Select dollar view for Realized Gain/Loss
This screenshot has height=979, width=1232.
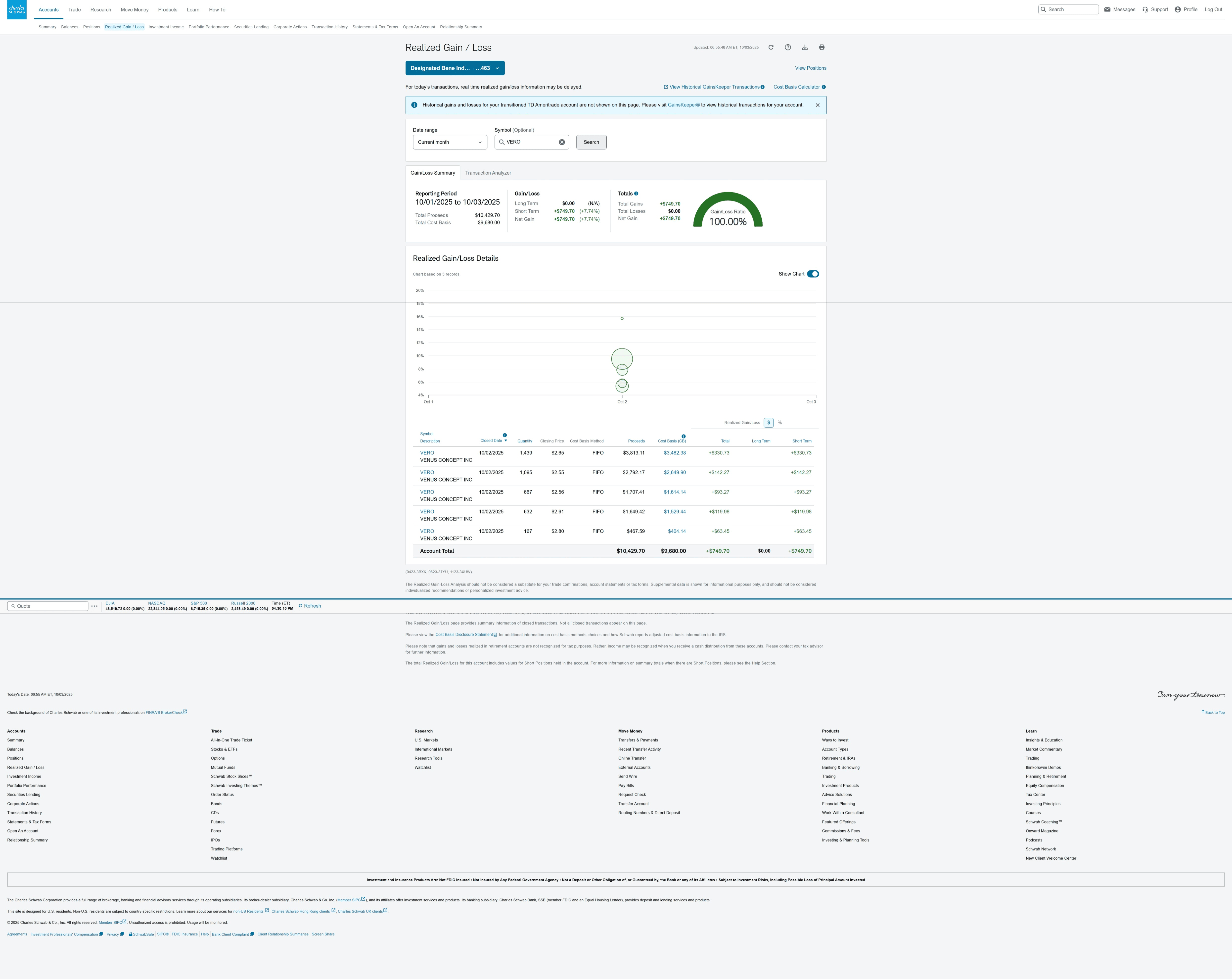769,423
